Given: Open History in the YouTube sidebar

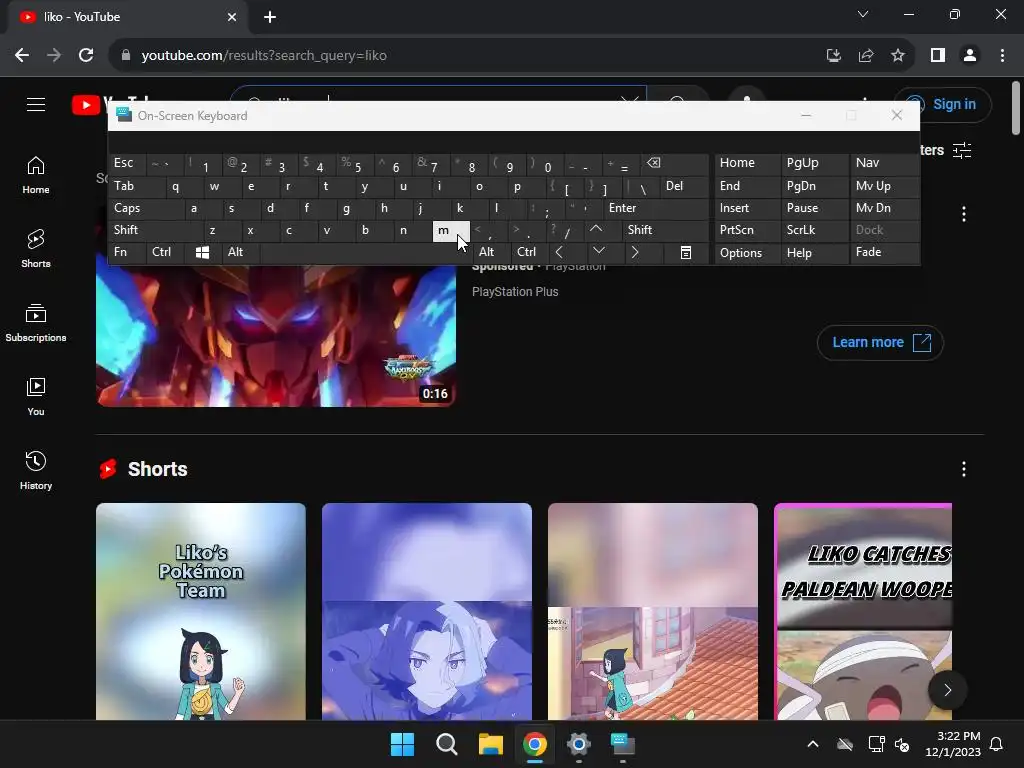Looking at the screenshot, I should tap(36, 470).
